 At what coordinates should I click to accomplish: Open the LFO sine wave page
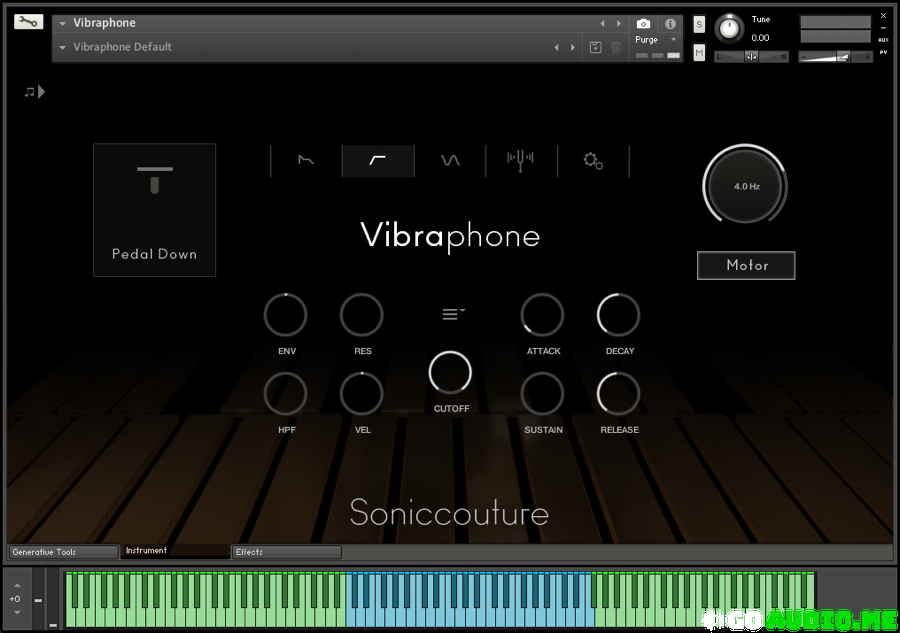(x=450, y=161)
